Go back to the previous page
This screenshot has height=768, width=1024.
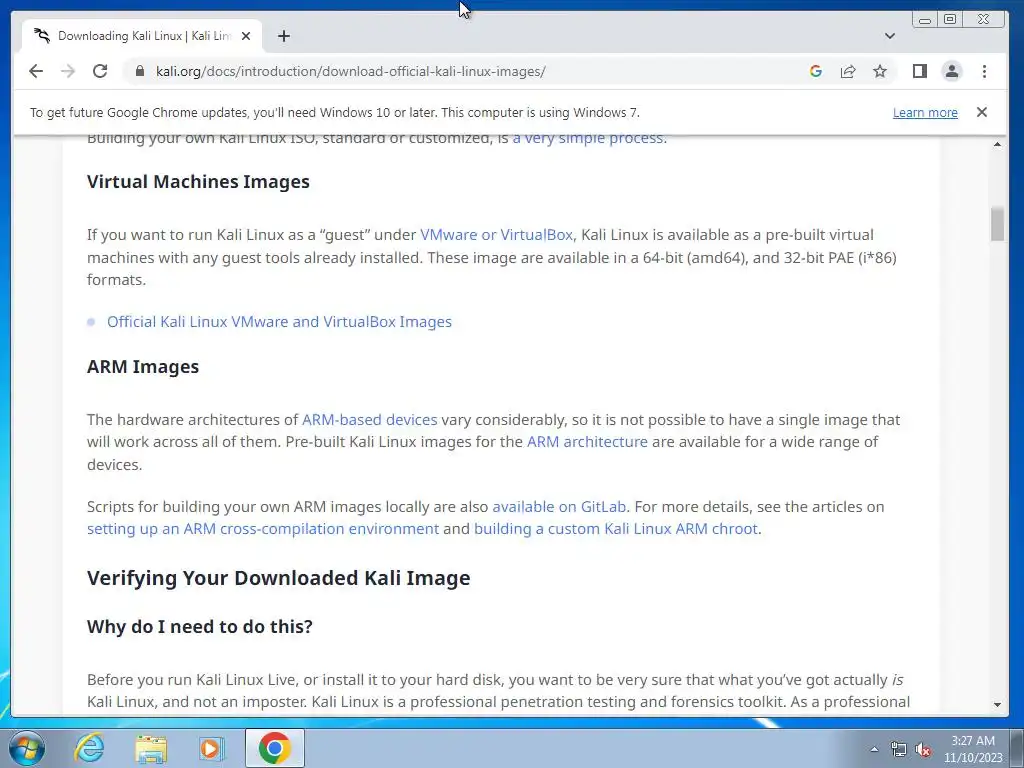36,71
